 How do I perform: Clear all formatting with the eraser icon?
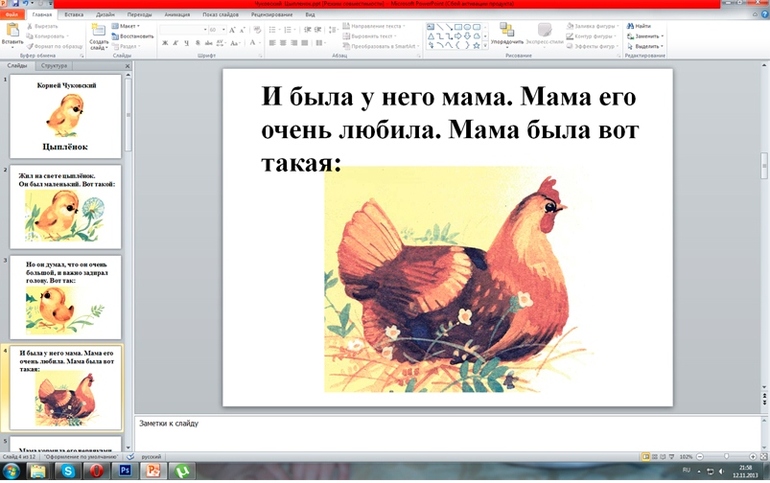pyautogui.click(x=257, y=30)
